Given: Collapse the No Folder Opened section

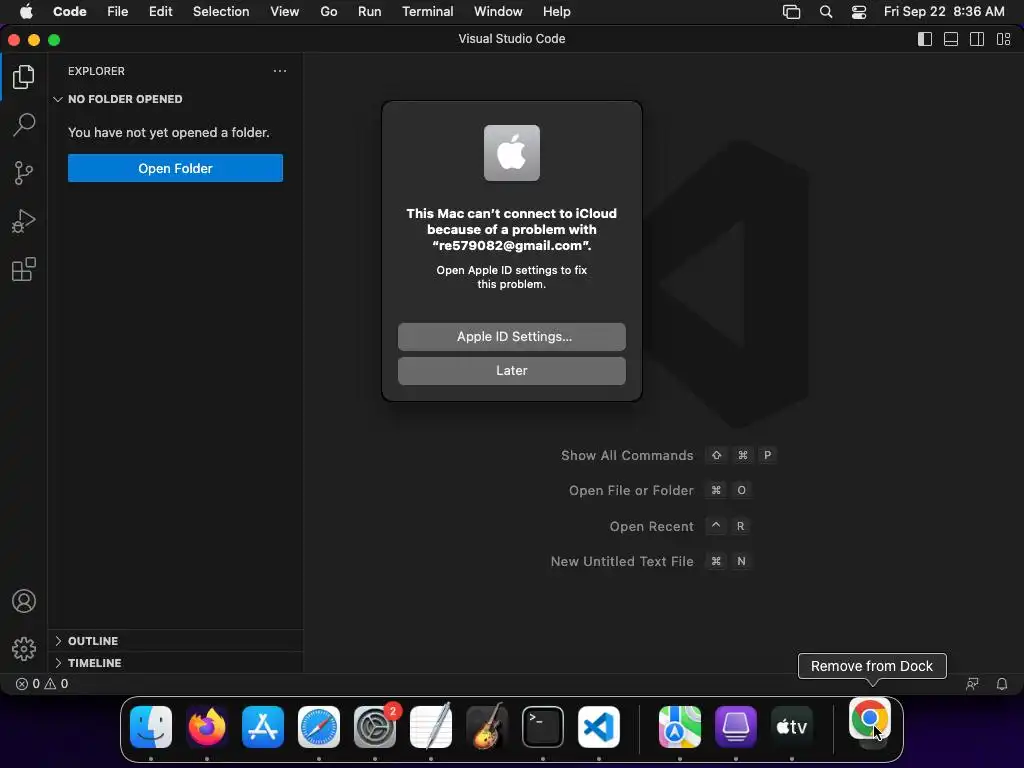Looking at the screenshot, I should click(x=176, y=99).
